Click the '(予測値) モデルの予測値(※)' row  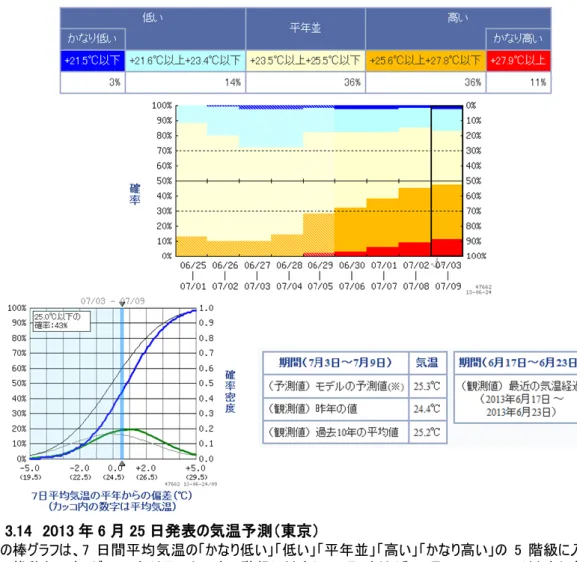(336, 386)
